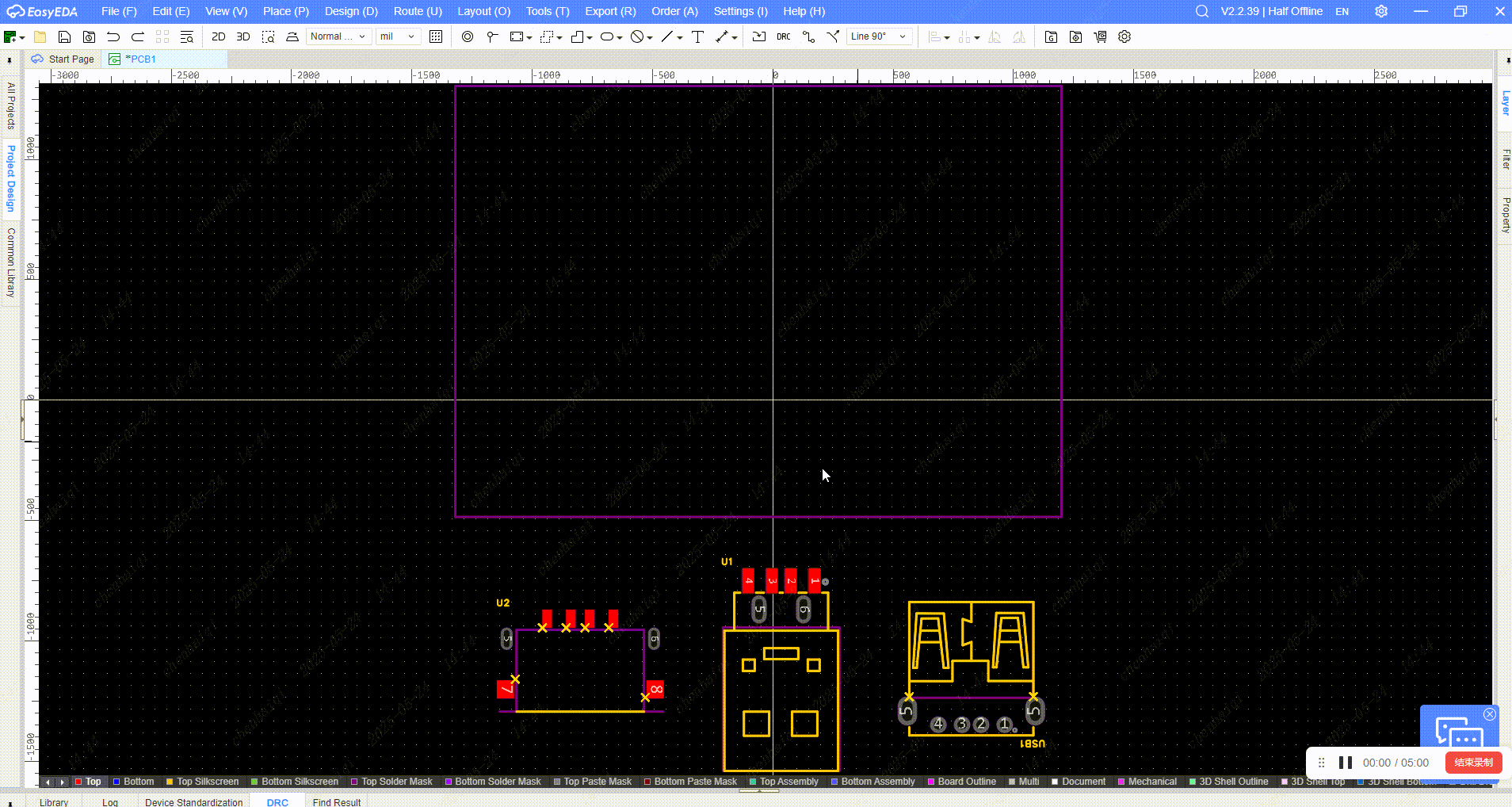1512x807 pixels.
Task: Select the Bottom layer in layer bar
Action: point(138,782)
